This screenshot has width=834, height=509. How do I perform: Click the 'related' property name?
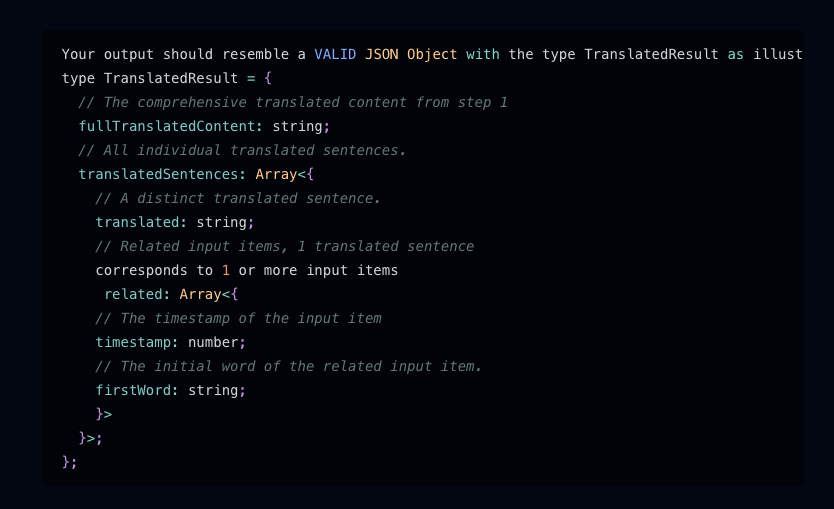137,294
